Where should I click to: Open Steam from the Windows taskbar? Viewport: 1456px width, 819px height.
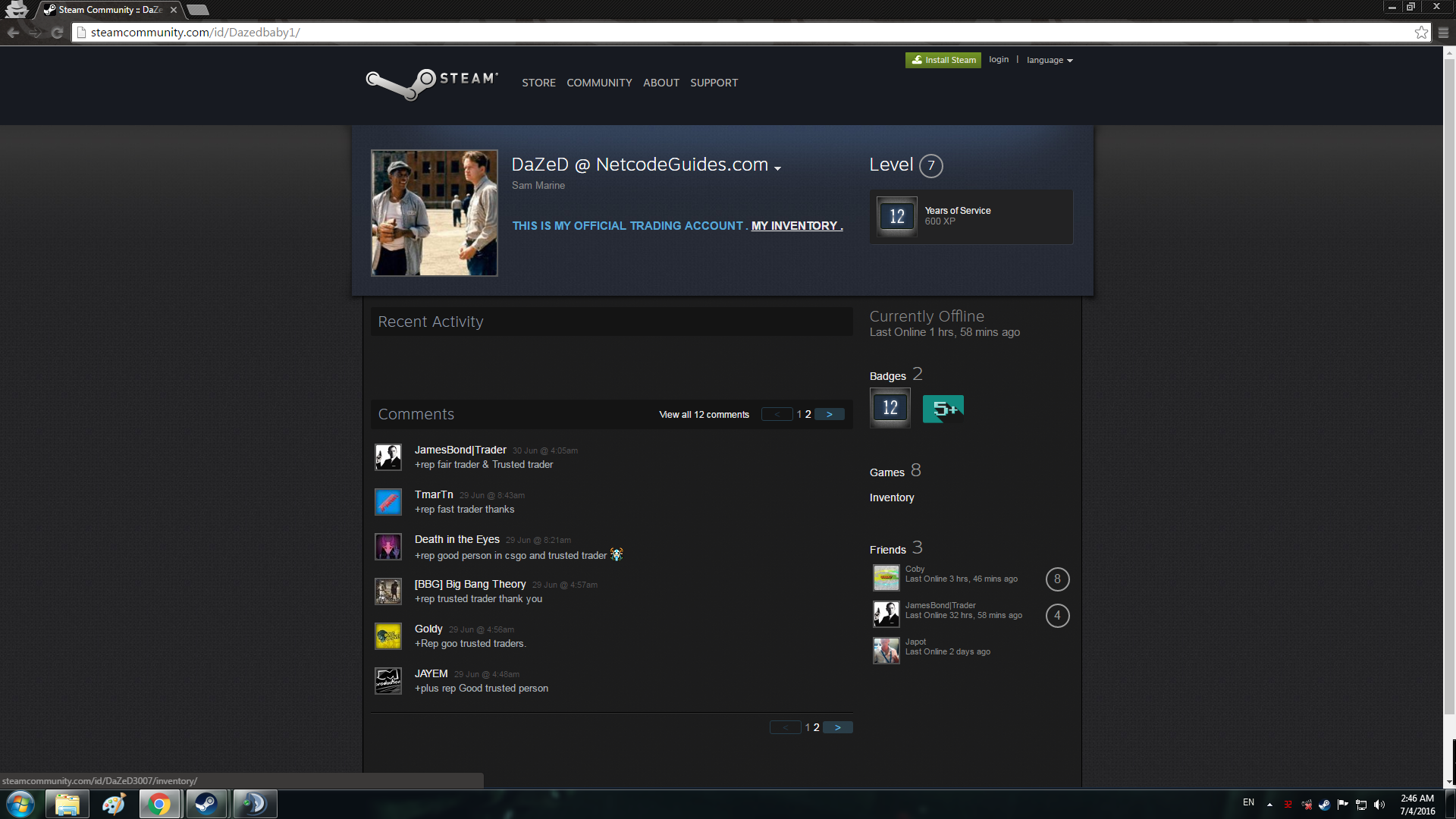tap(206, 804)
